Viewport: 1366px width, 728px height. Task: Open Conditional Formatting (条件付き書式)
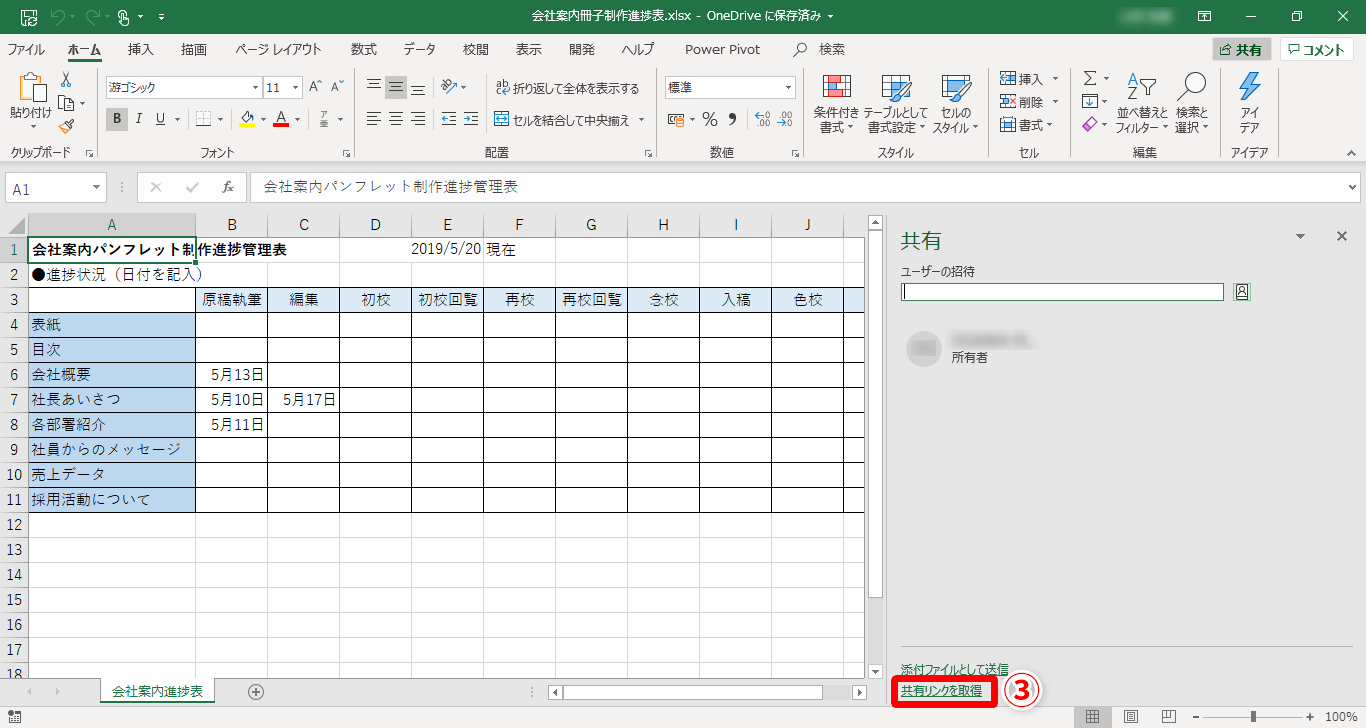coord(836,104)
